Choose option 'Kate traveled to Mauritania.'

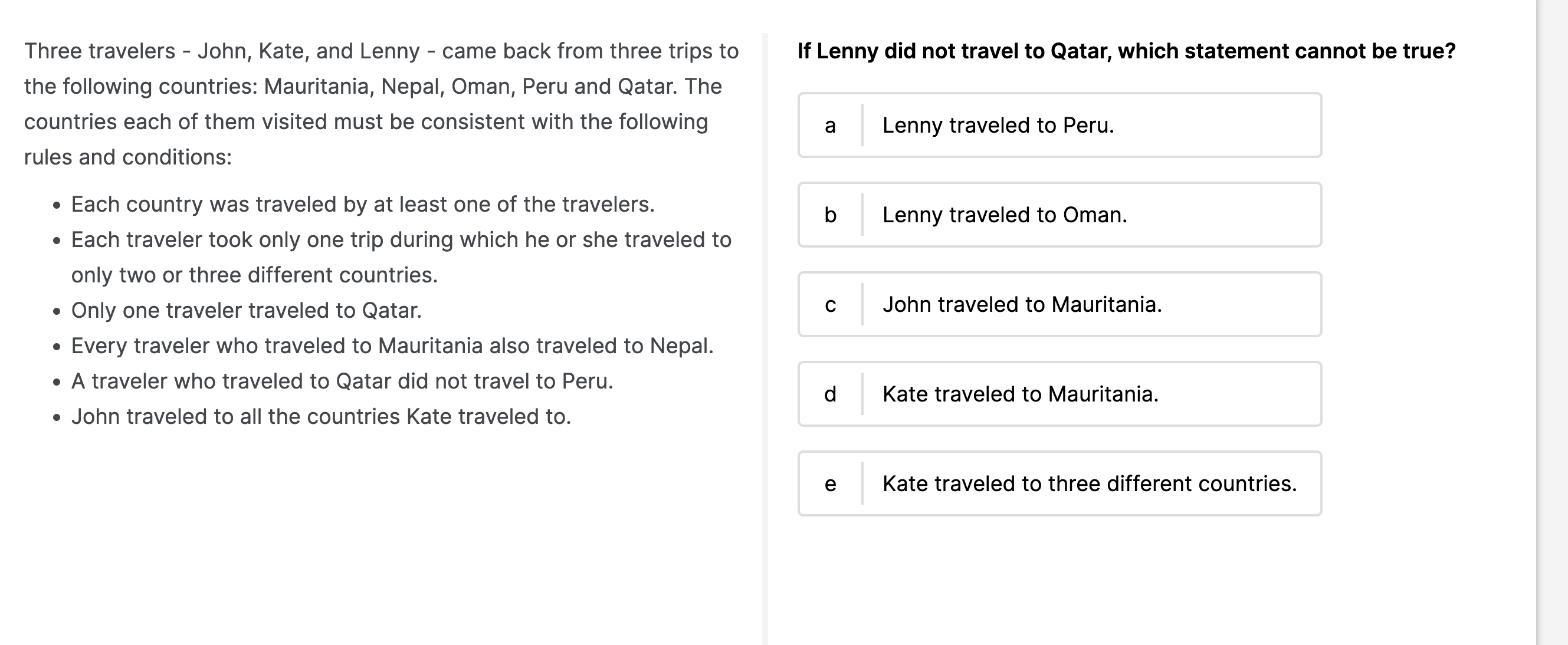coord(1059,394)
